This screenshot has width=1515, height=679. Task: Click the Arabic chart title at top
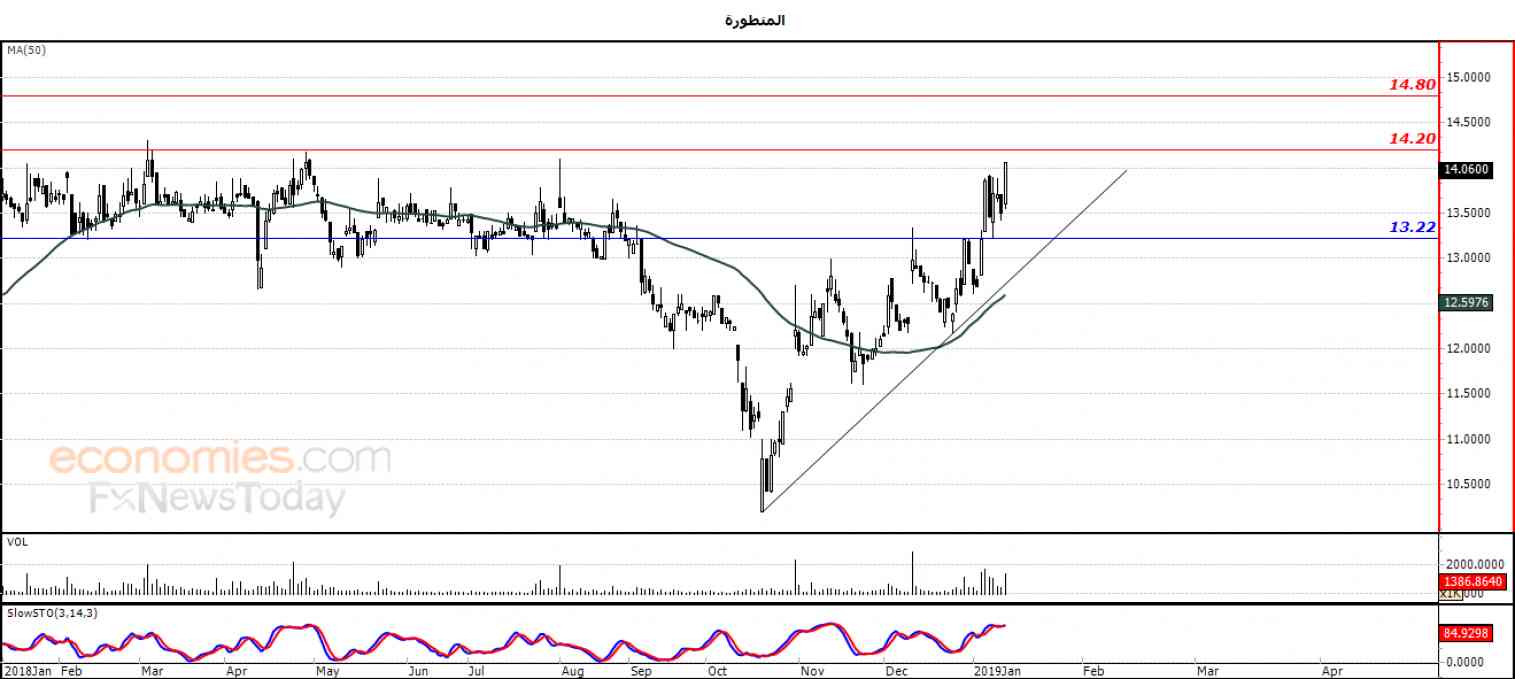pyautogui.click(x=755, y=20)
